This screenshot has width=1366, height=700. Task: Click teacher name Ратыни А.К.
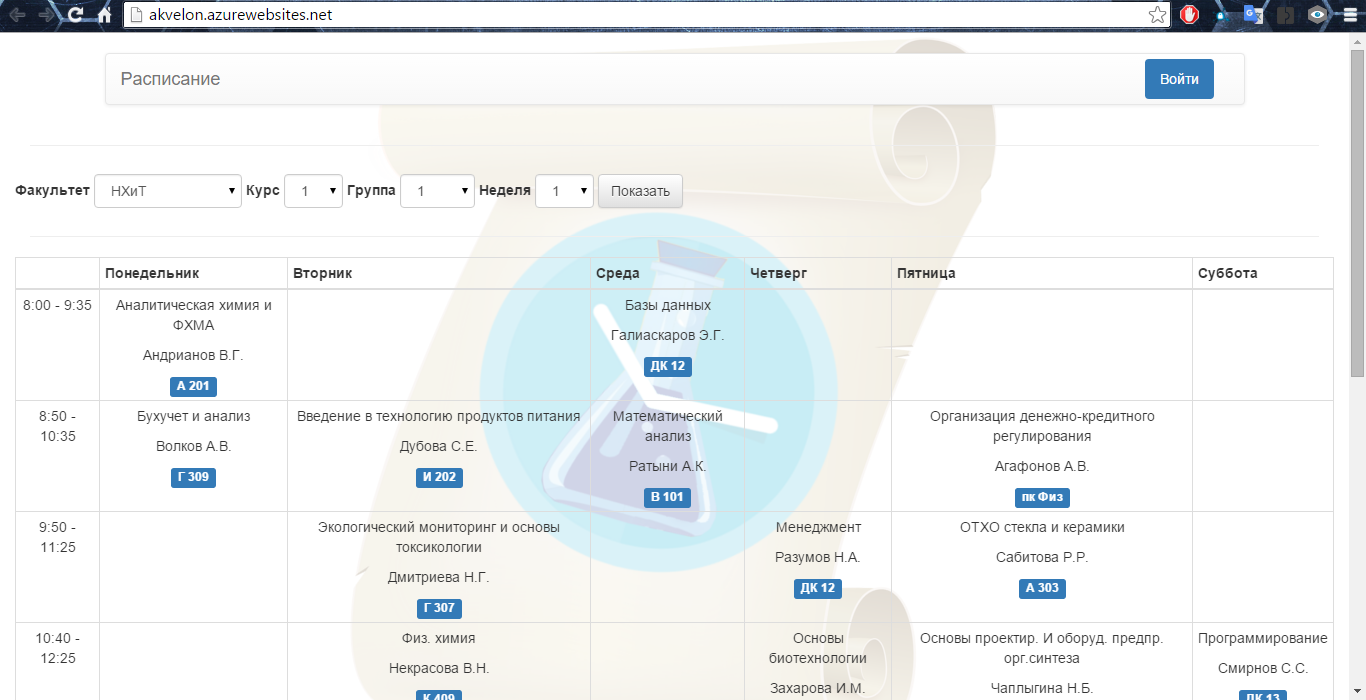point(668,467)
